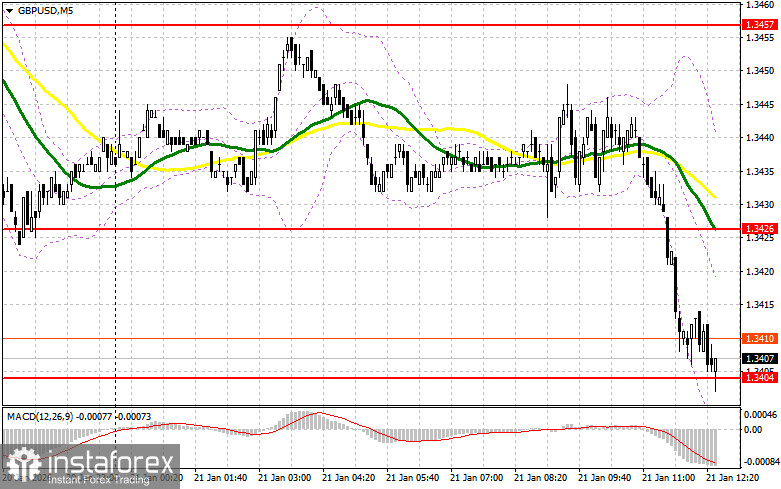Click the 21 Jan 05:40 time label
The width and height of the screenshot is (781, 489).
[413, 478]
